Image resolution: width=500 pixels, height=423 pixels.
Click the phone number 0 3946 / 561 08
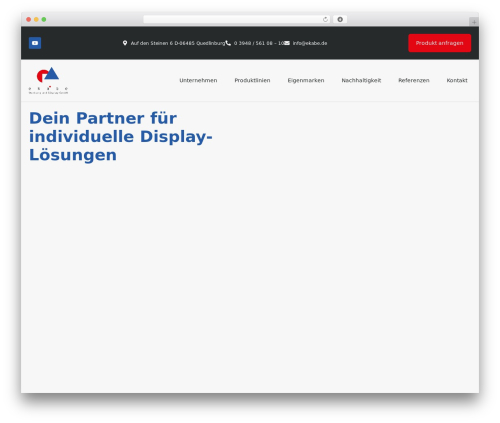point(259,43)
